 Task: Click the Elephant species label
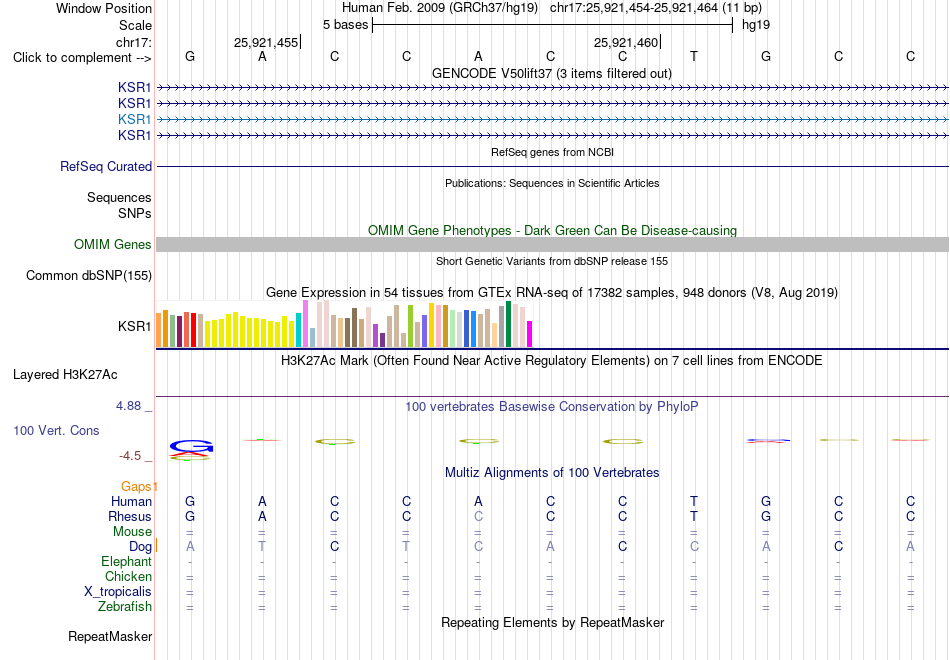click(127, 561)
